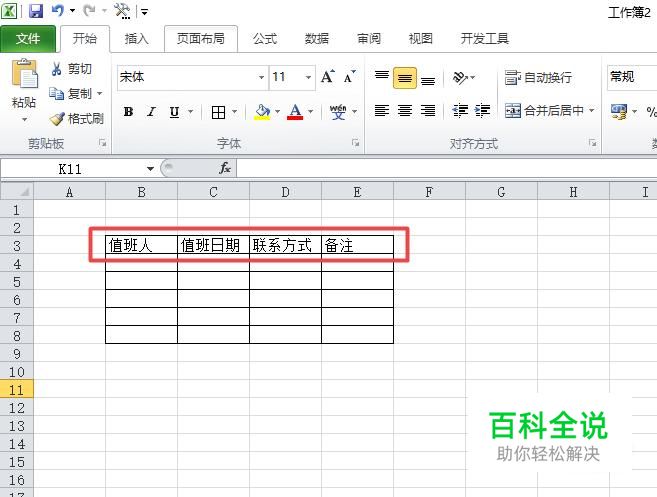Switch to the 开始 (Home) tab
The image size is (657, 497).
[x=85, y=39]
